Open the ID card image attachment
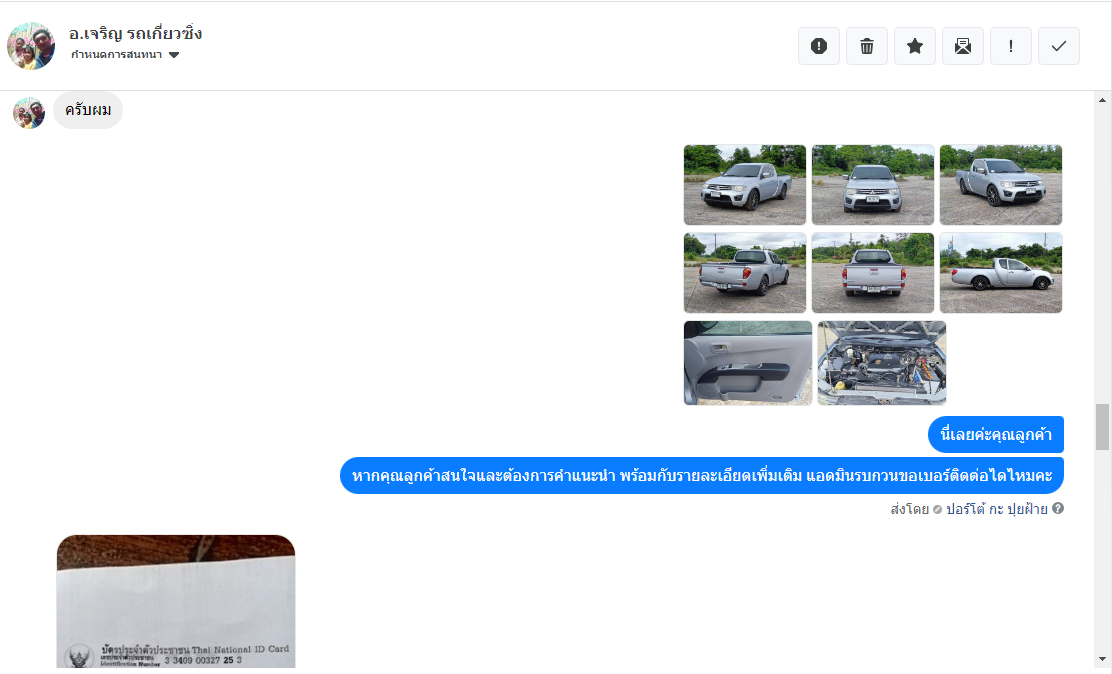The image size is (1112, 674). (x=176, y=601)
